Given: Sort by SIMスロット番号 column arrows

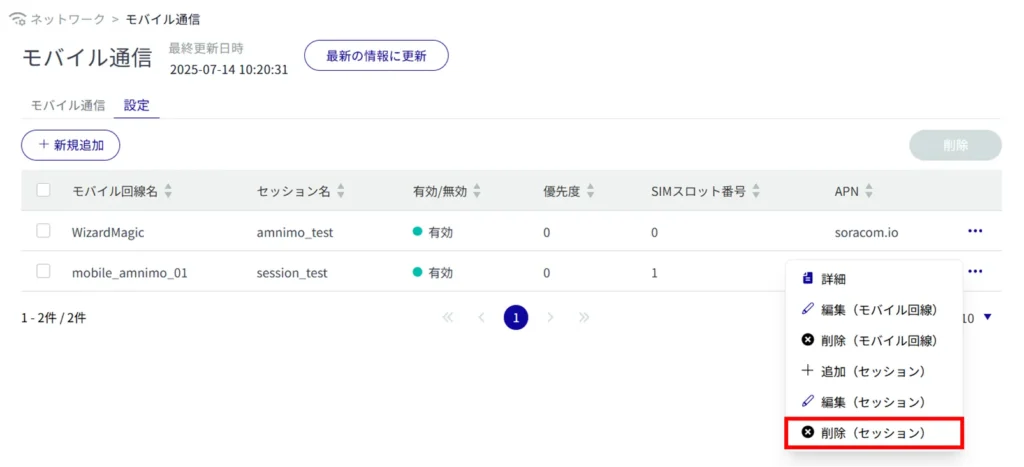Looking at the screenshot, I should click(756, 191).
